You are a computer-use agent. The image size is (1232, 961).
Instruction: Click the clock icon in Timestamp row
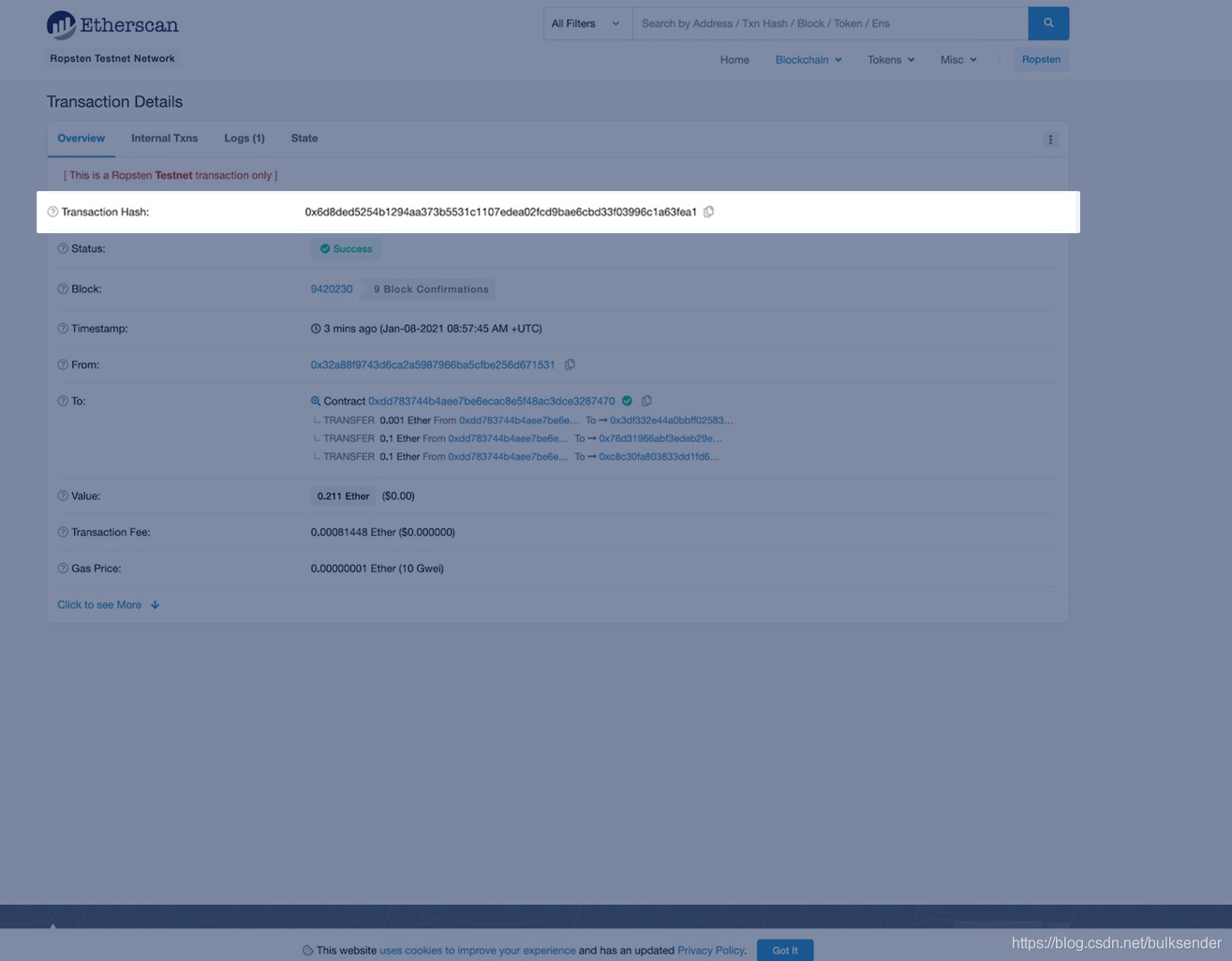[x=316, y=329]
